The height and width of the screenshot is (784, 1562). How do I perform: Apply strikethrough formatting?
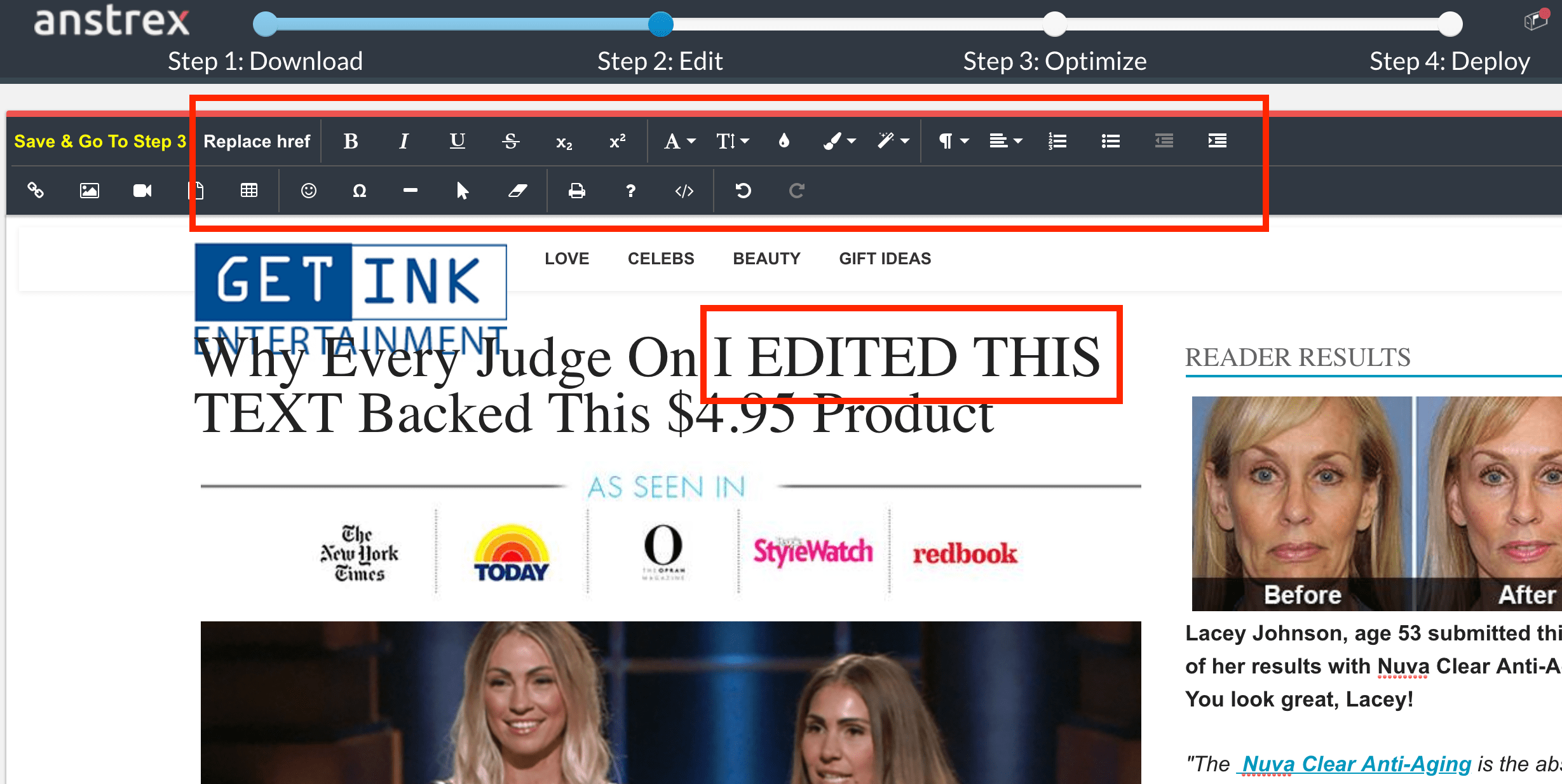(511, 141)
